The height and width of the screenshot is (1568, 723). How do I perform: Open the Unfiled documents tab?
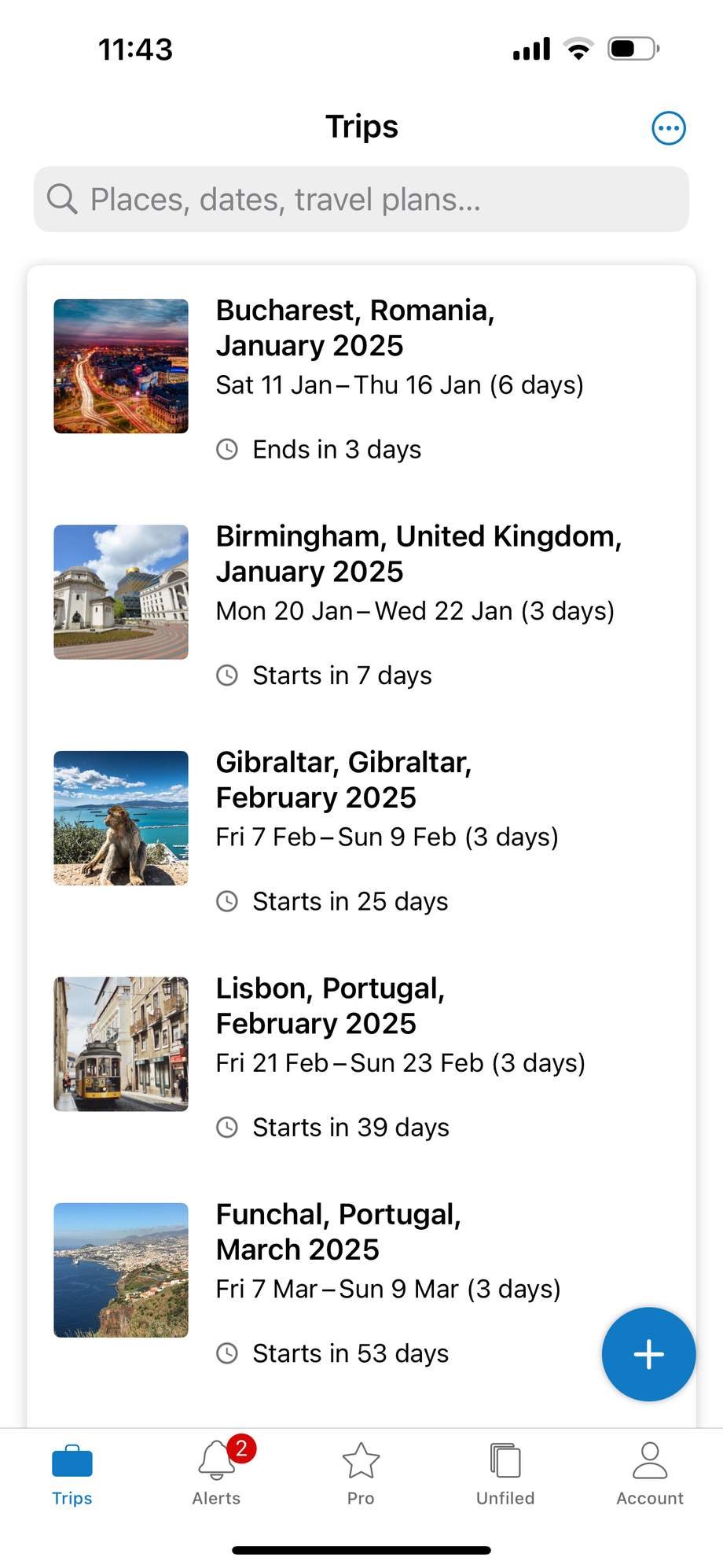pos(505,1471)
